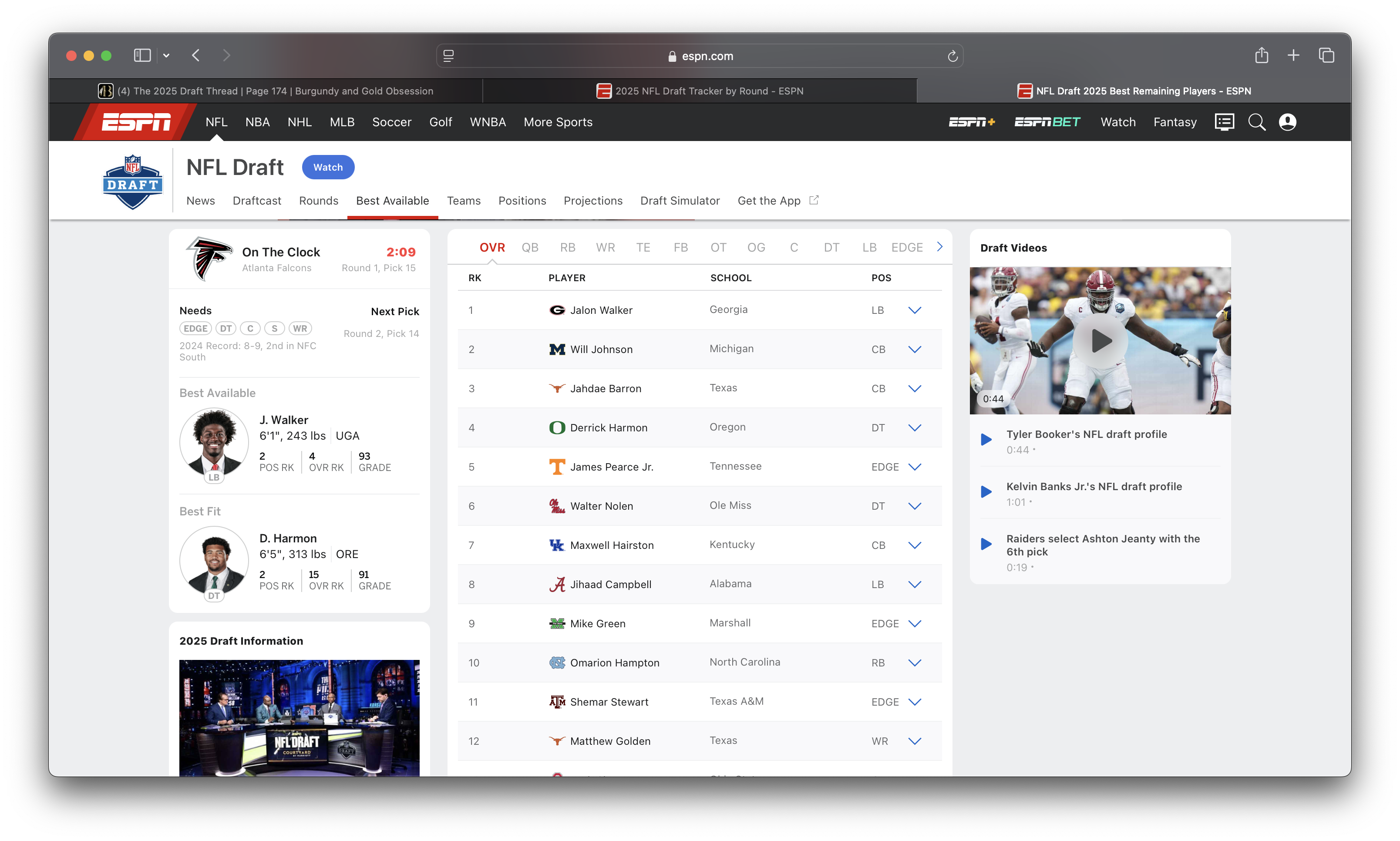
Task: Play the Raiders select Ashton Jeanty video
Action: (x=986, y=544)
